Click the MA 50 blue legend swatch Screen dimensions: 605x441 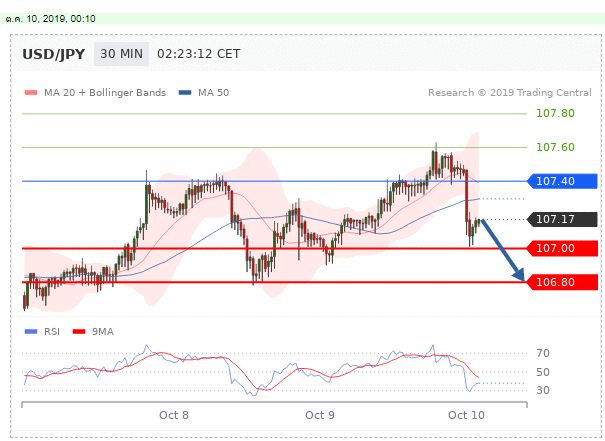point(185,93)
